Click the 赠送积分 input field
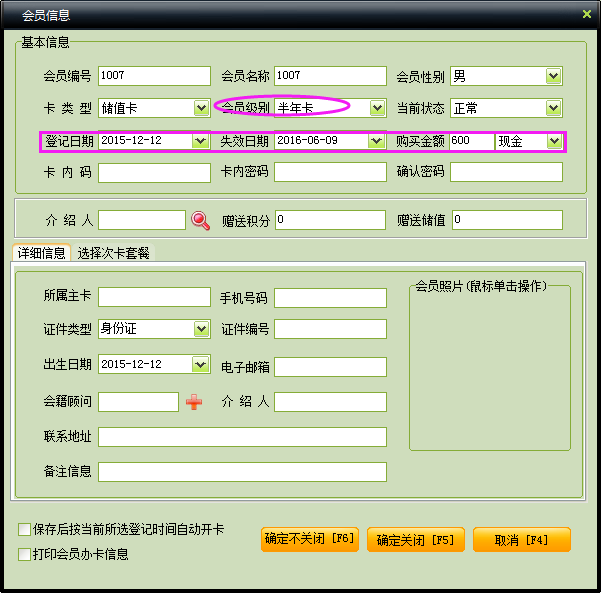This screenshot has height=593, width=601. (330, 220)
